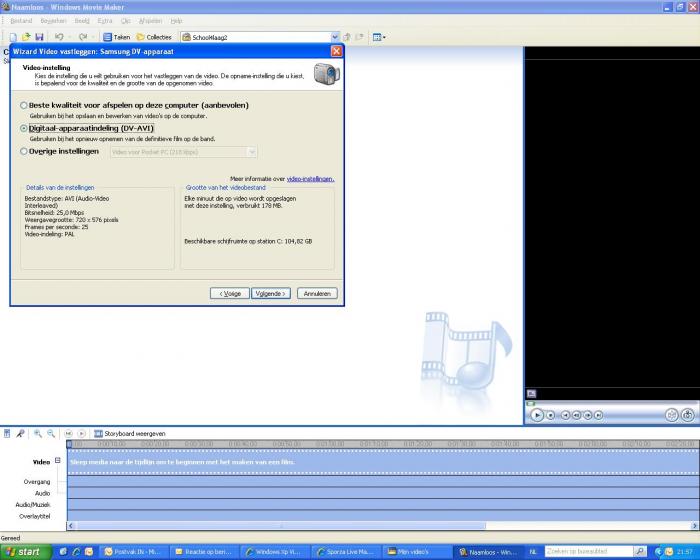Click the Internet Explorer quick launch icon

(76, 552)
